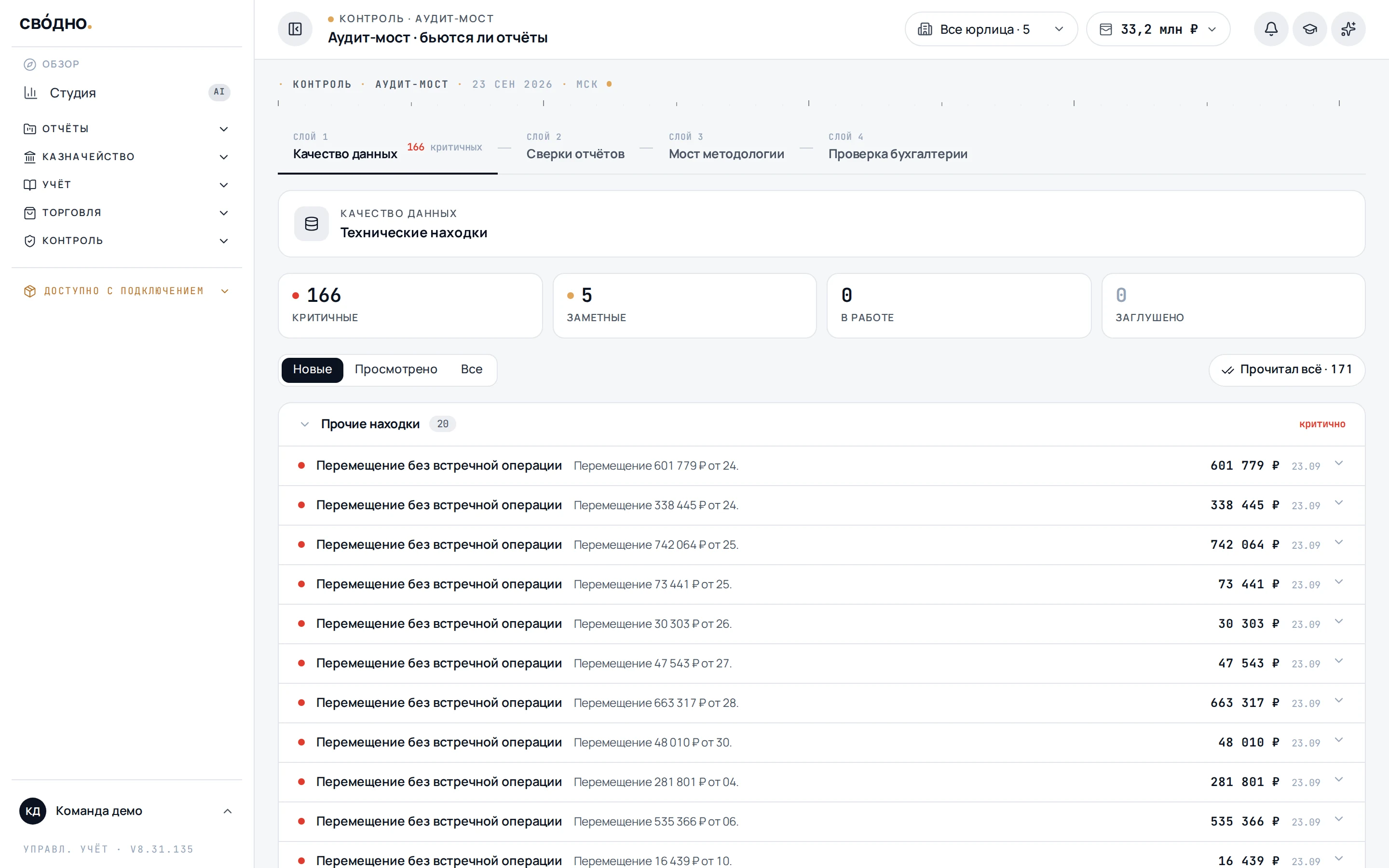Click the 20 count badge
This screenshot has height=868, width=1389.
point(443,424)
